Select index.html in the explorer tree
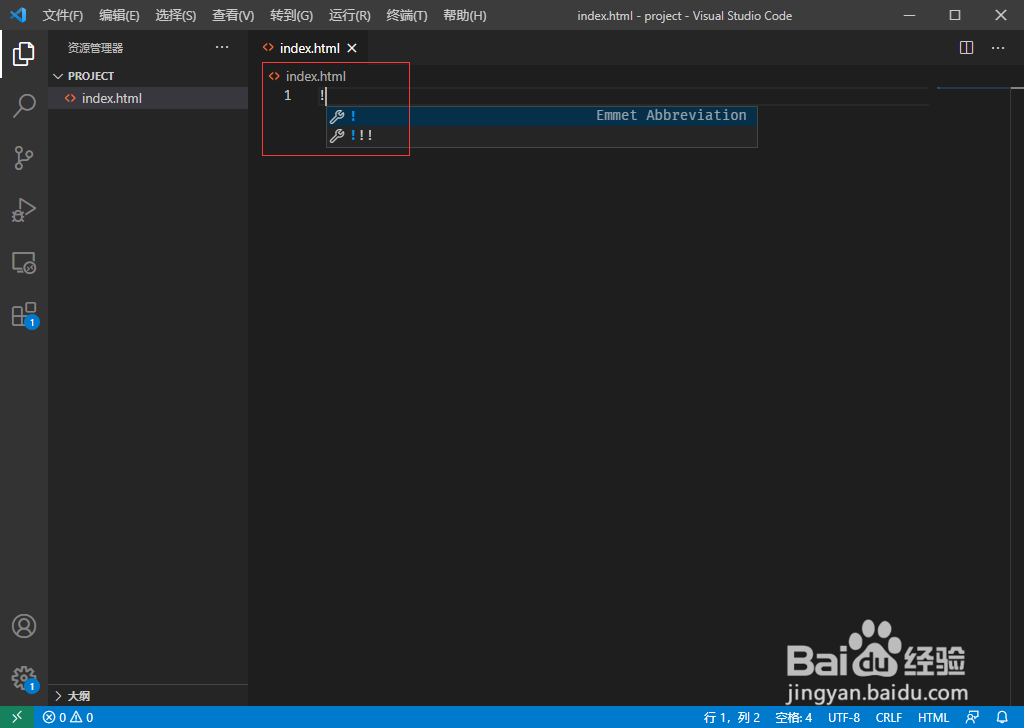 coord(148,98)
